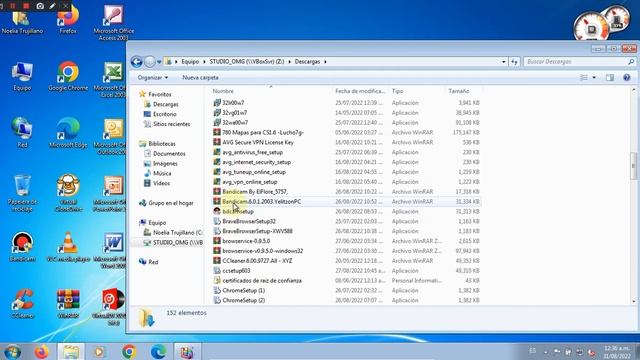The image size is (640, 360).
Task: Open WinRAR desktop shortcut
Action: pyautogui.click(x=68, y=304)
